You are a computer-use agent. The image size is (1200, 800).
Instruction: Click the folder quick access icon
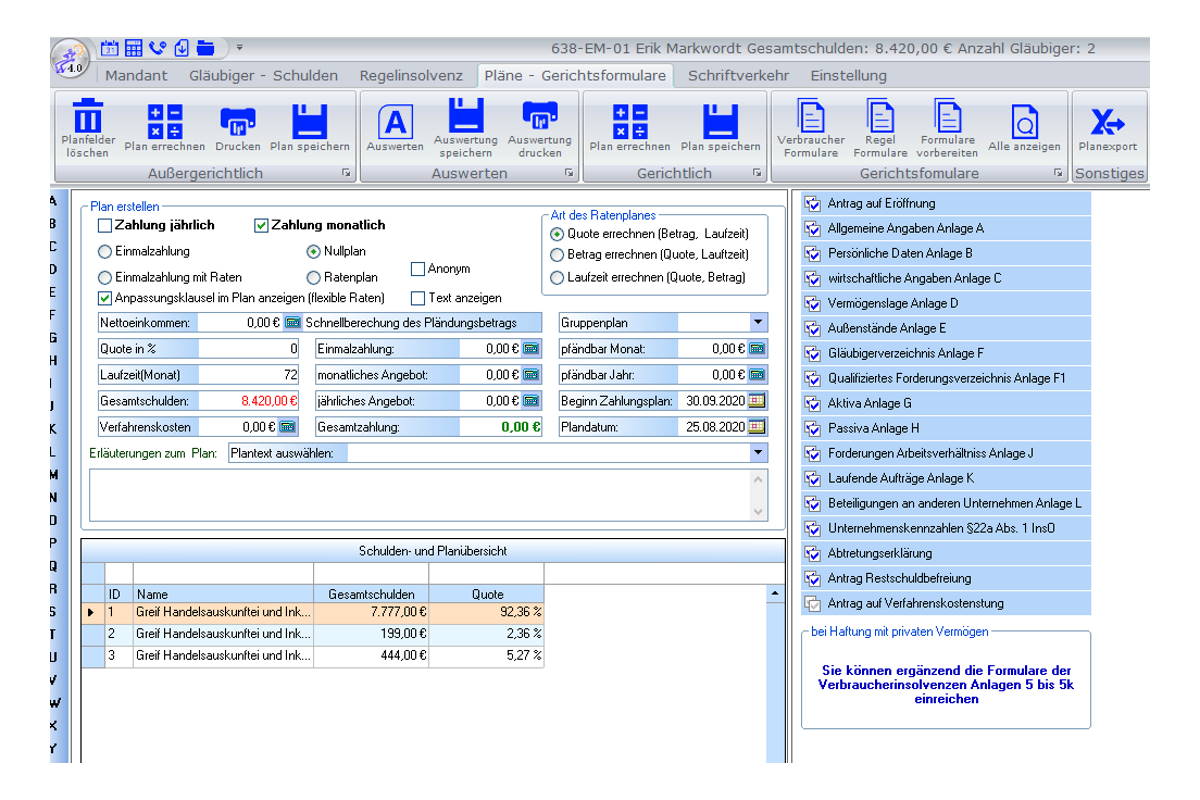tap(205, 48)
